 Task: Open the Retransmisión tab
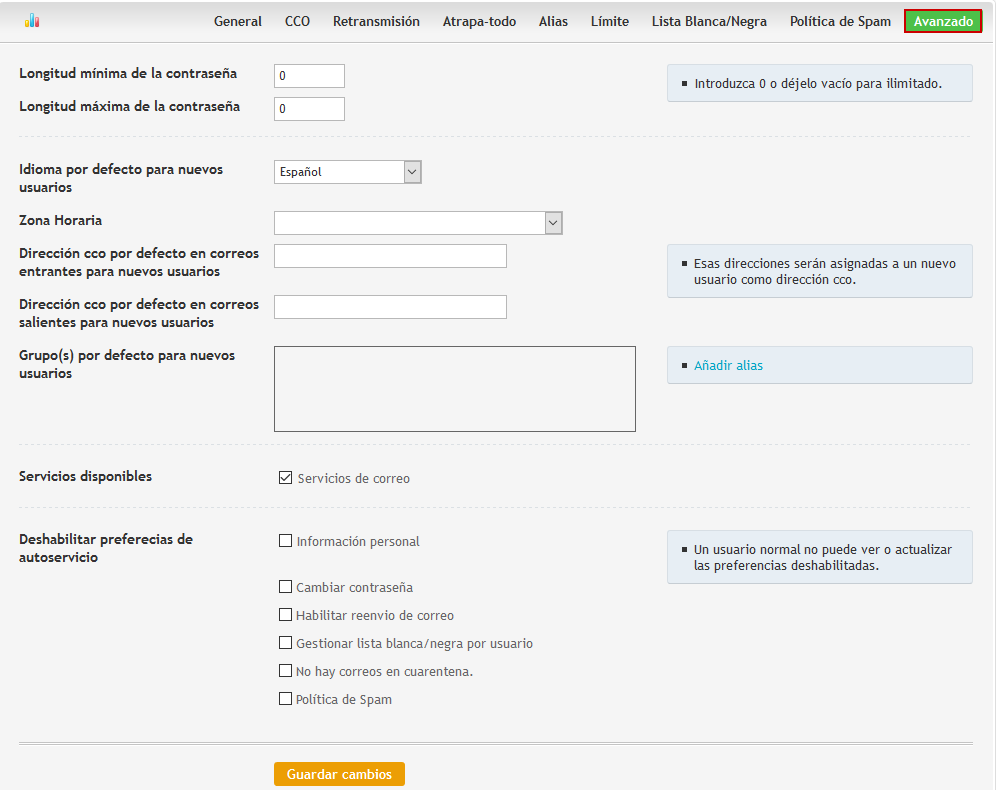pos(376,22)
